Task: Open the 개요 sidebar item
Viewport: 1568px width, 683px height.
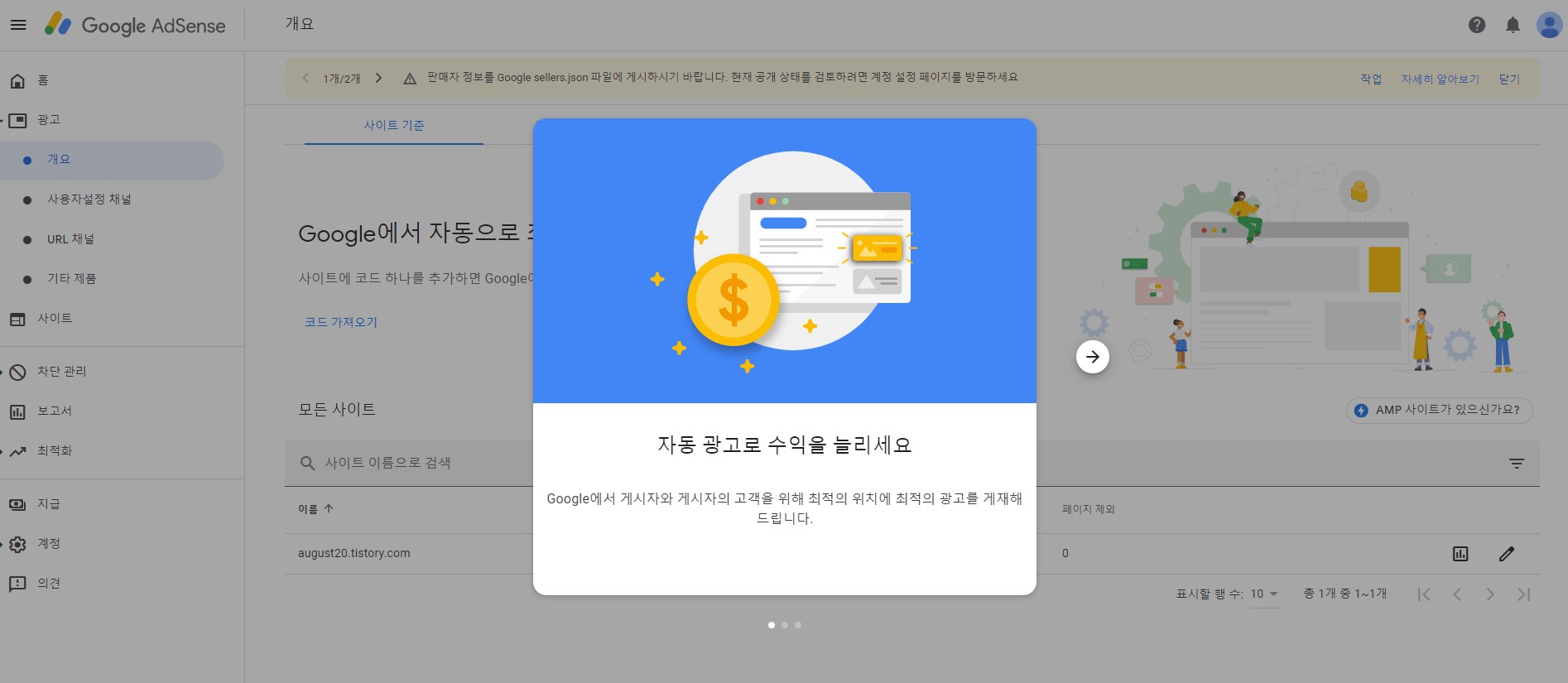Action: point(111,160)
